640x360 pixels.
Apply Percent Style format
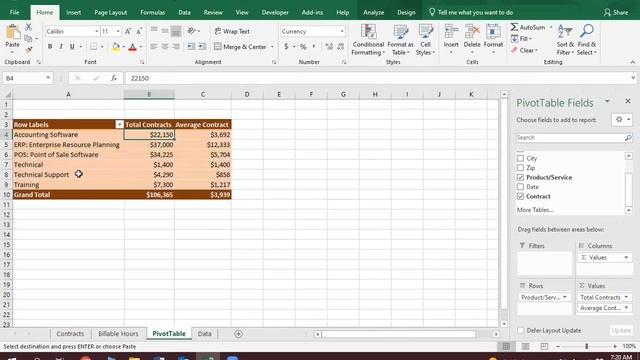pyautogui.click(x=303, y=47)
